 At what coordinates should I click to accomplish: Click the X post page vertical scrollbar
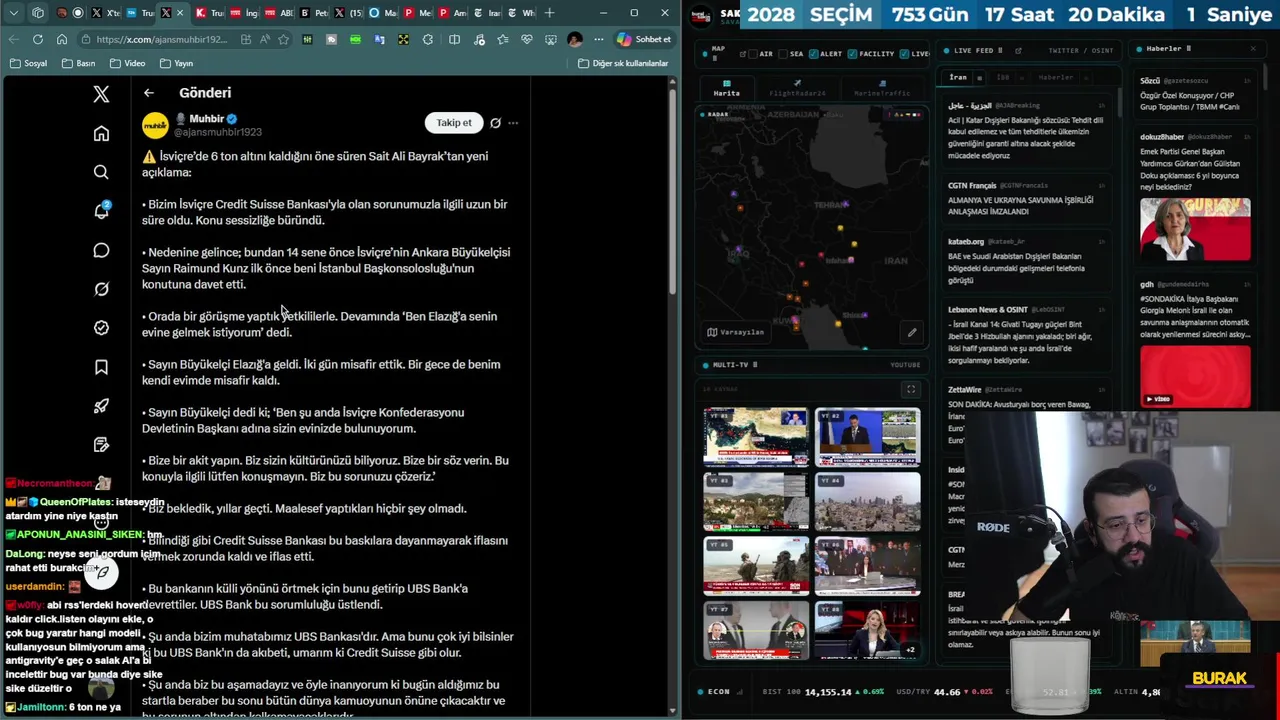[x=673, y=192]
